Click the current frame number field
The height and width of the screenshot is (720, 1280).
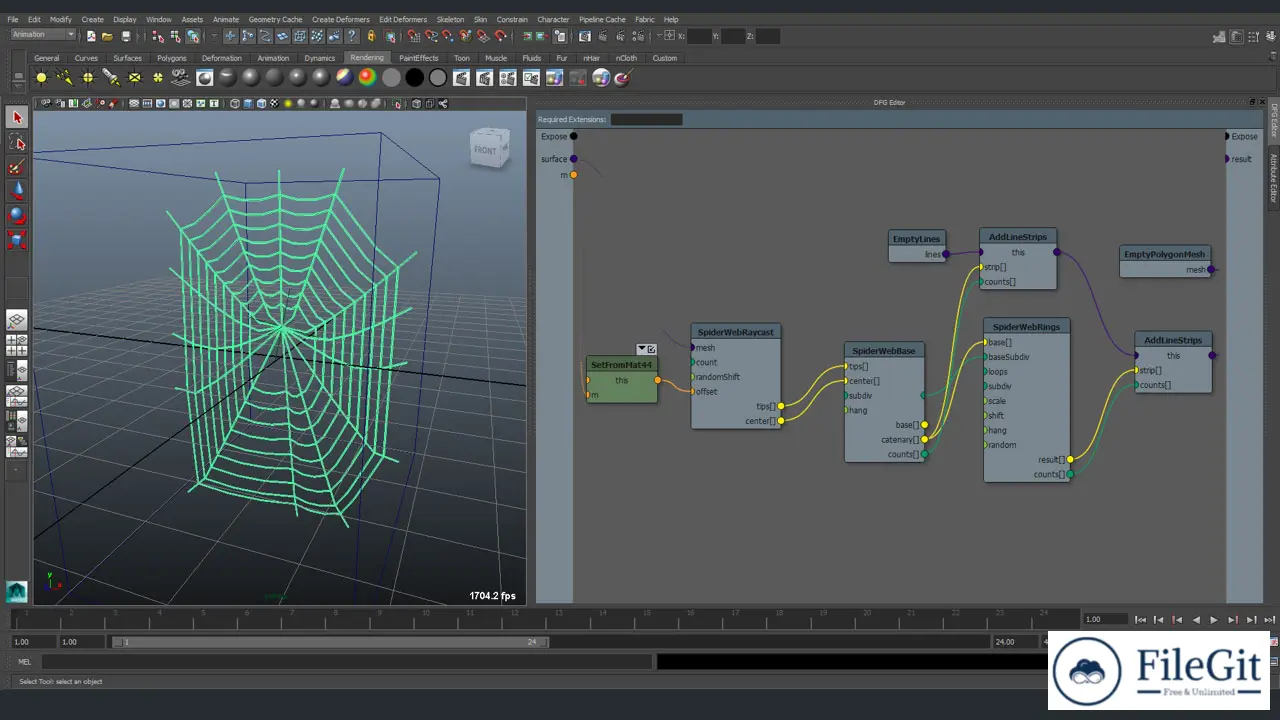click(1105, 620)
